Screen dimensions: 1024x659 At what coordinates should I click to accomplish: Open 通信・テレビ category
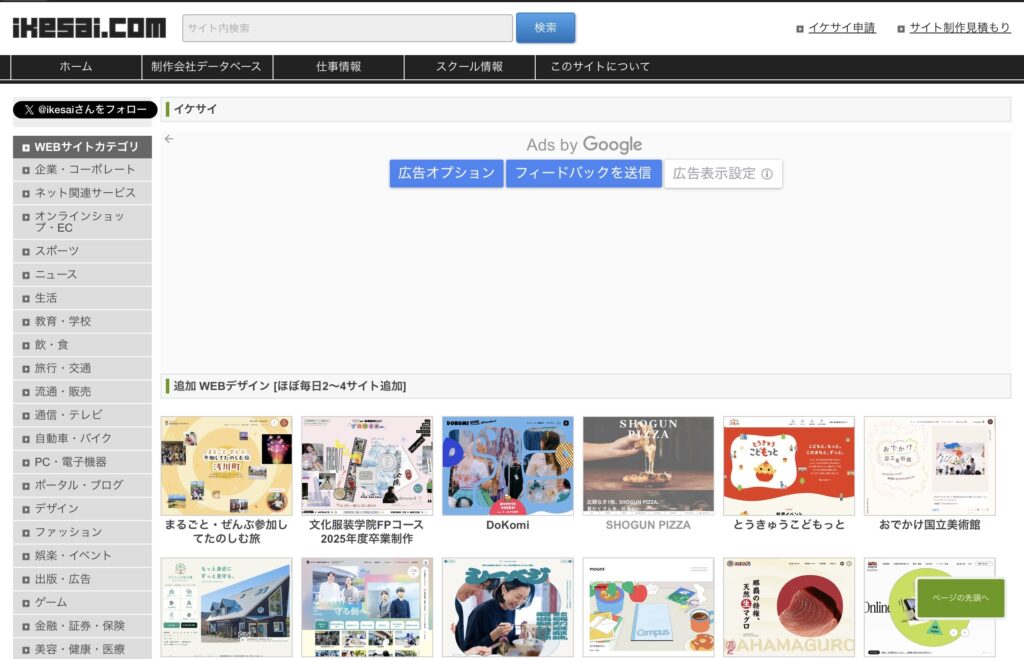pos(82,415)
